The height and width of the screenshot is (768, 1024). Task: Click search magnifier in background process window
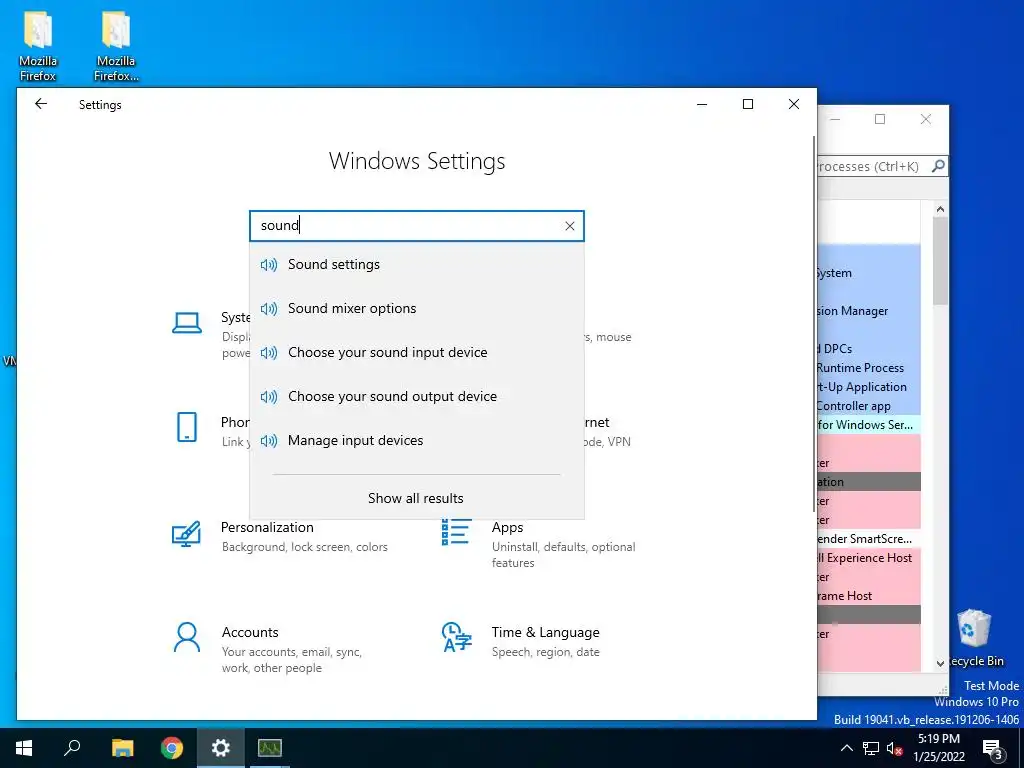click(938, 166)
